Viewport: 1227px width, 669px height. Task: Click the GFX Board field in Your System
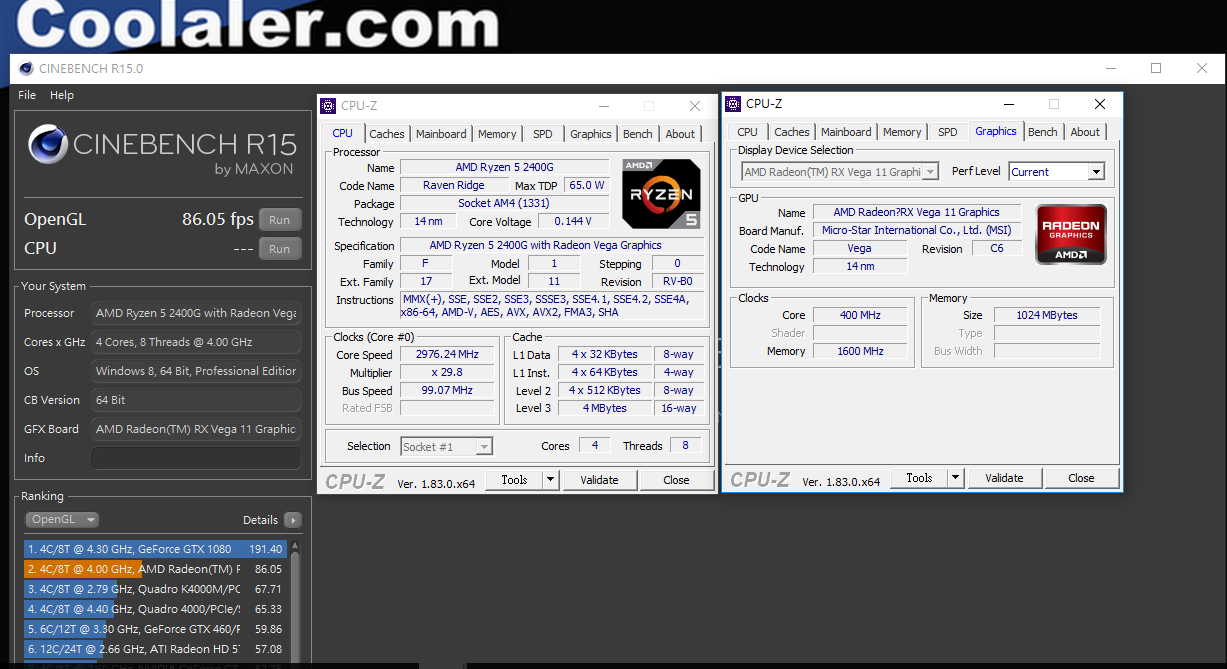click(196, 429)
